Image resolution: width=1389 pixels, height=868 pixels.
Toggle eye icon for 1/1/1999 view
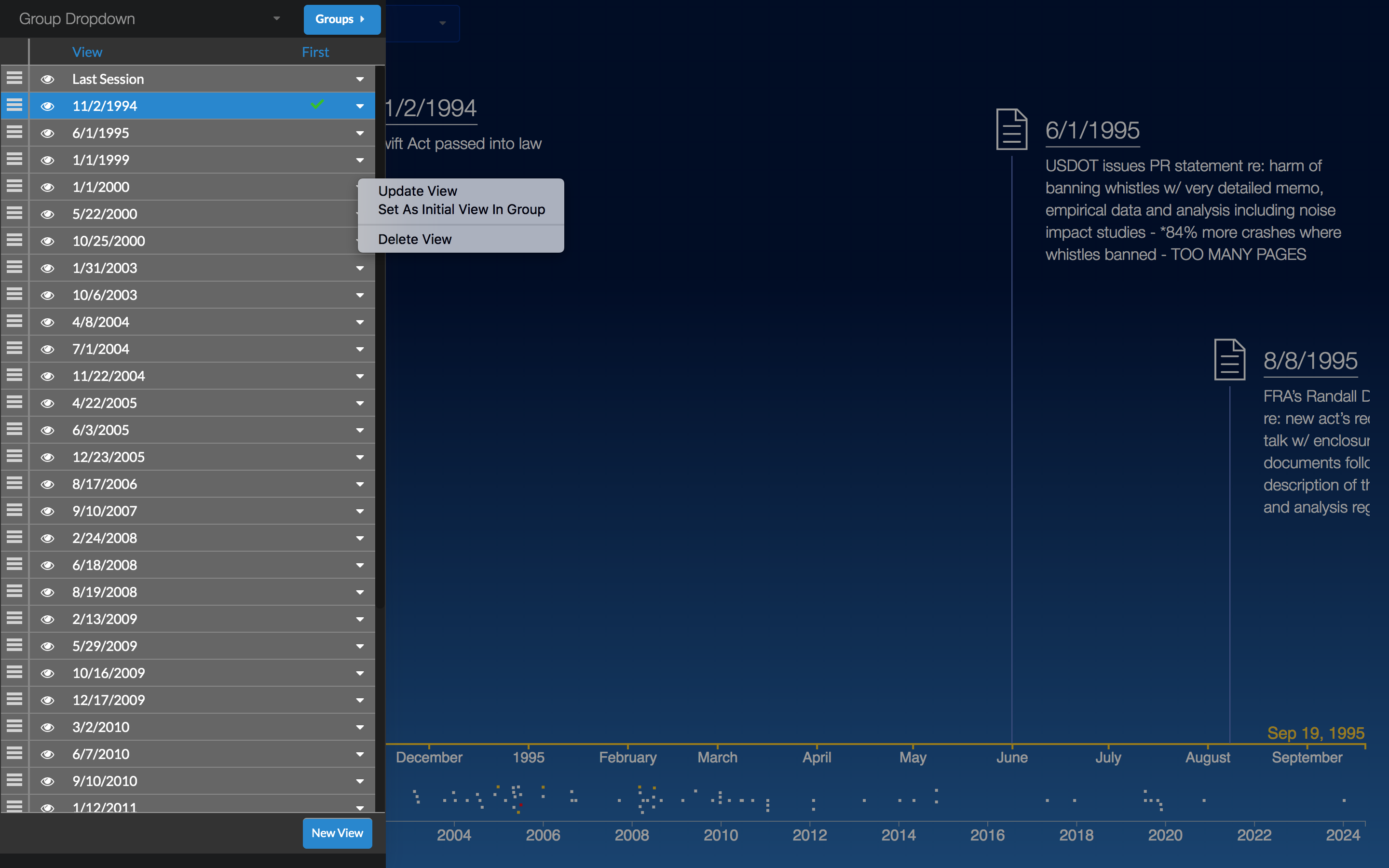pos(48,160)
